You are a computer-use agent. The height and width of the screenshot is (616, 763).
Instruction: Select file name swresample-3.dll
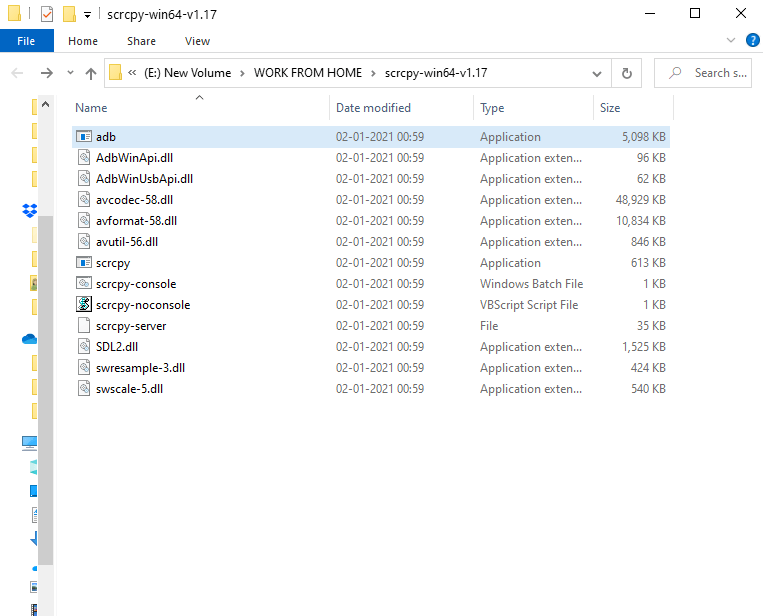141,368
